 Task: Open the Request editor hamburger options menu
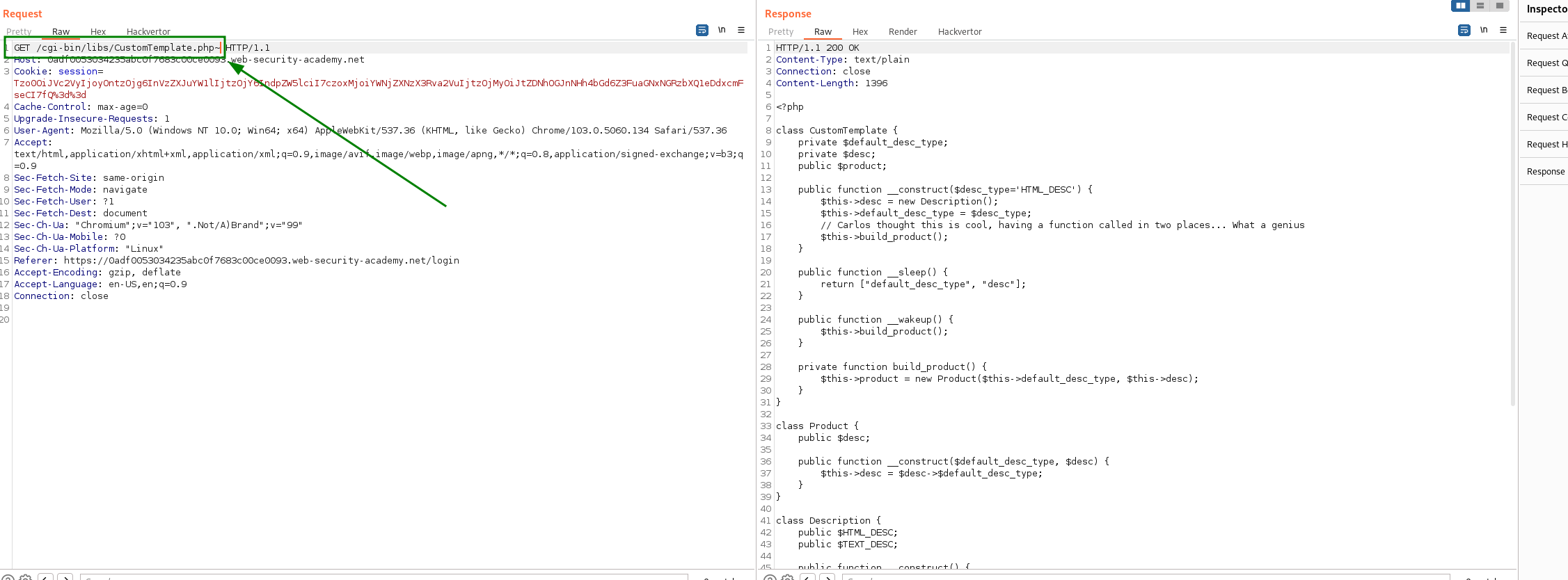741,30
